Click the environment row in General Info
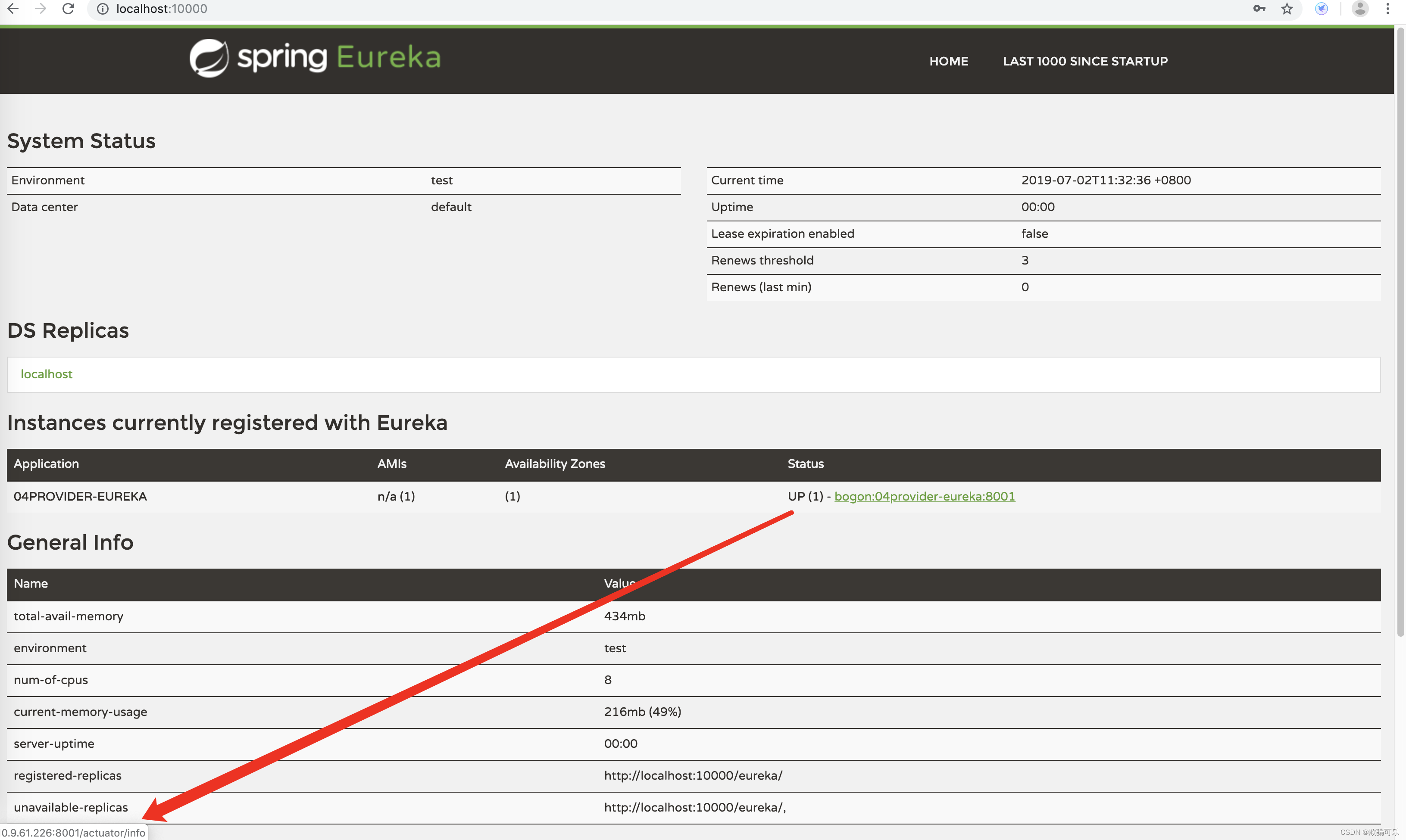This screenshot has height=840, width=1406. tap(694, 648)
